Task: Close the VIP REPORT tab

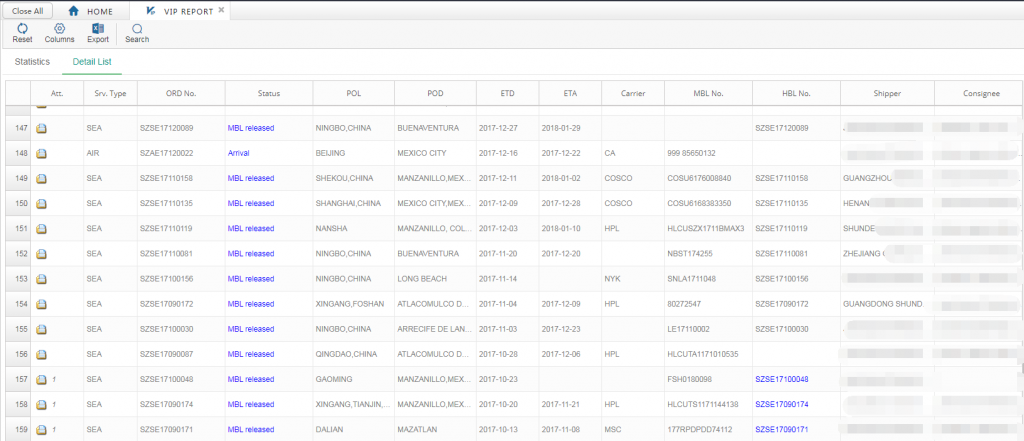Action: pos(222,10)
